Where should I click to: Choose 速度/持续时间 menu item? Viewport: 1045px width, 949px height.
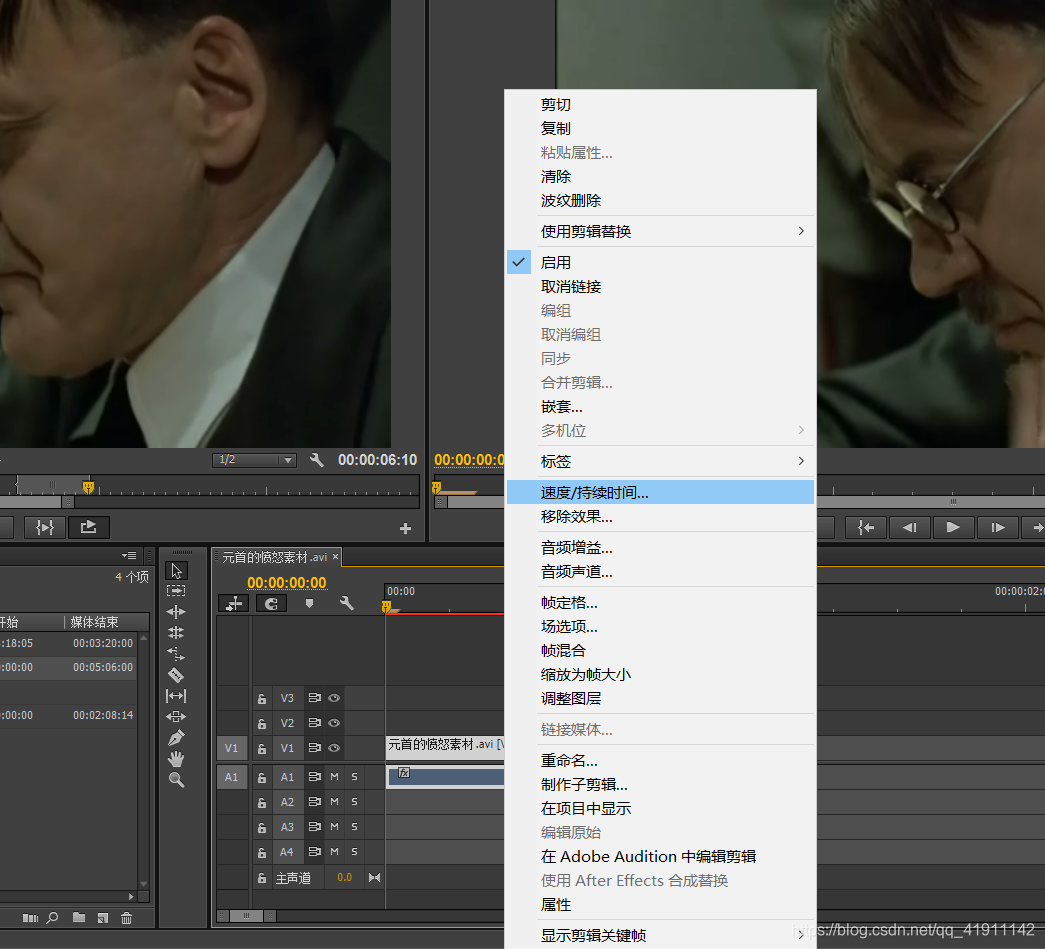660,492
